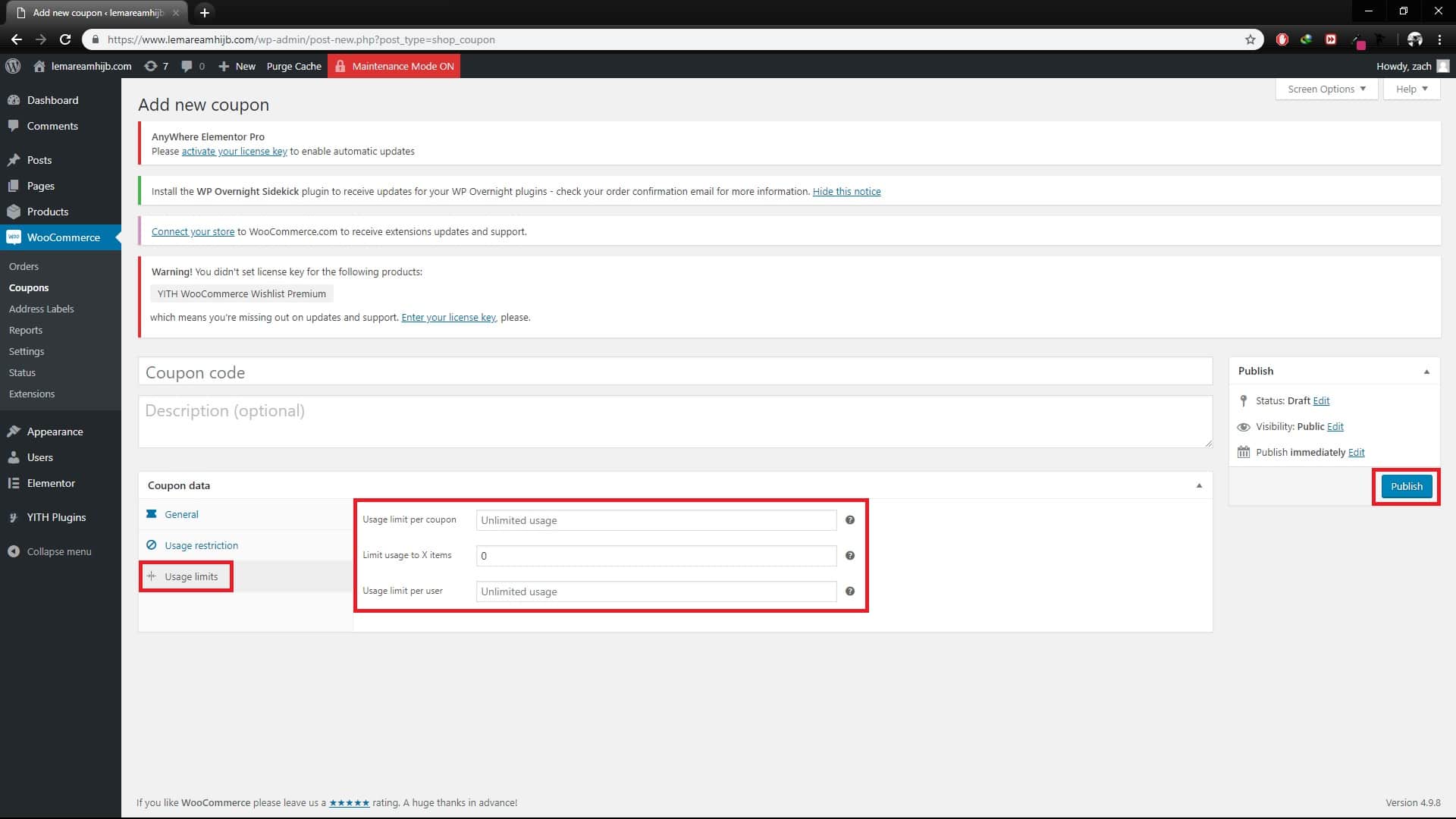Open the Coupons submenu item
The width and height of the screenshot is (1456, 819).
(x=29, y=287)
